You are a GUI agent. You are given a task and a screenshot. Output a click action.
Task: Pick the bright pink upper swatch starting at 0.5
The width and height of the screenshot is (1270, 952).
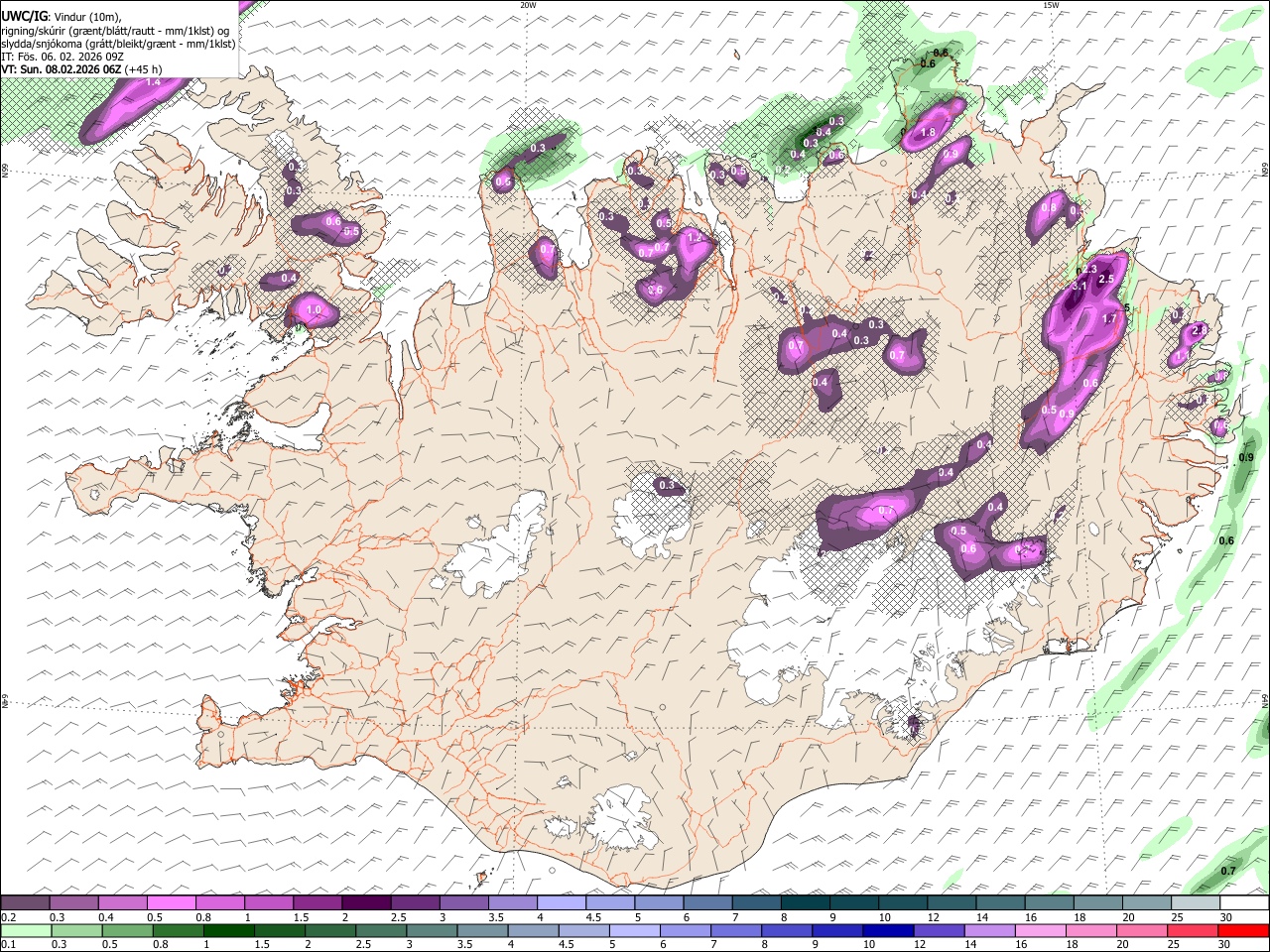[171, 902]
